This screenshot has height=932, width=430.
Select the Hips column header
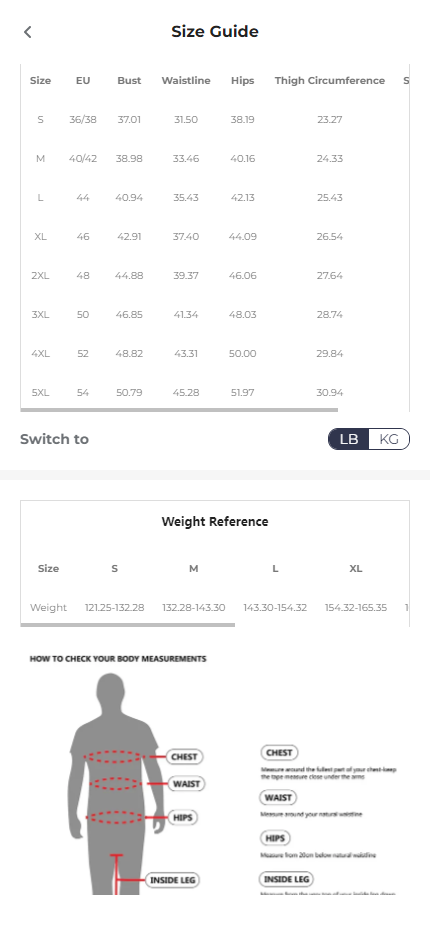pos(243,81)
